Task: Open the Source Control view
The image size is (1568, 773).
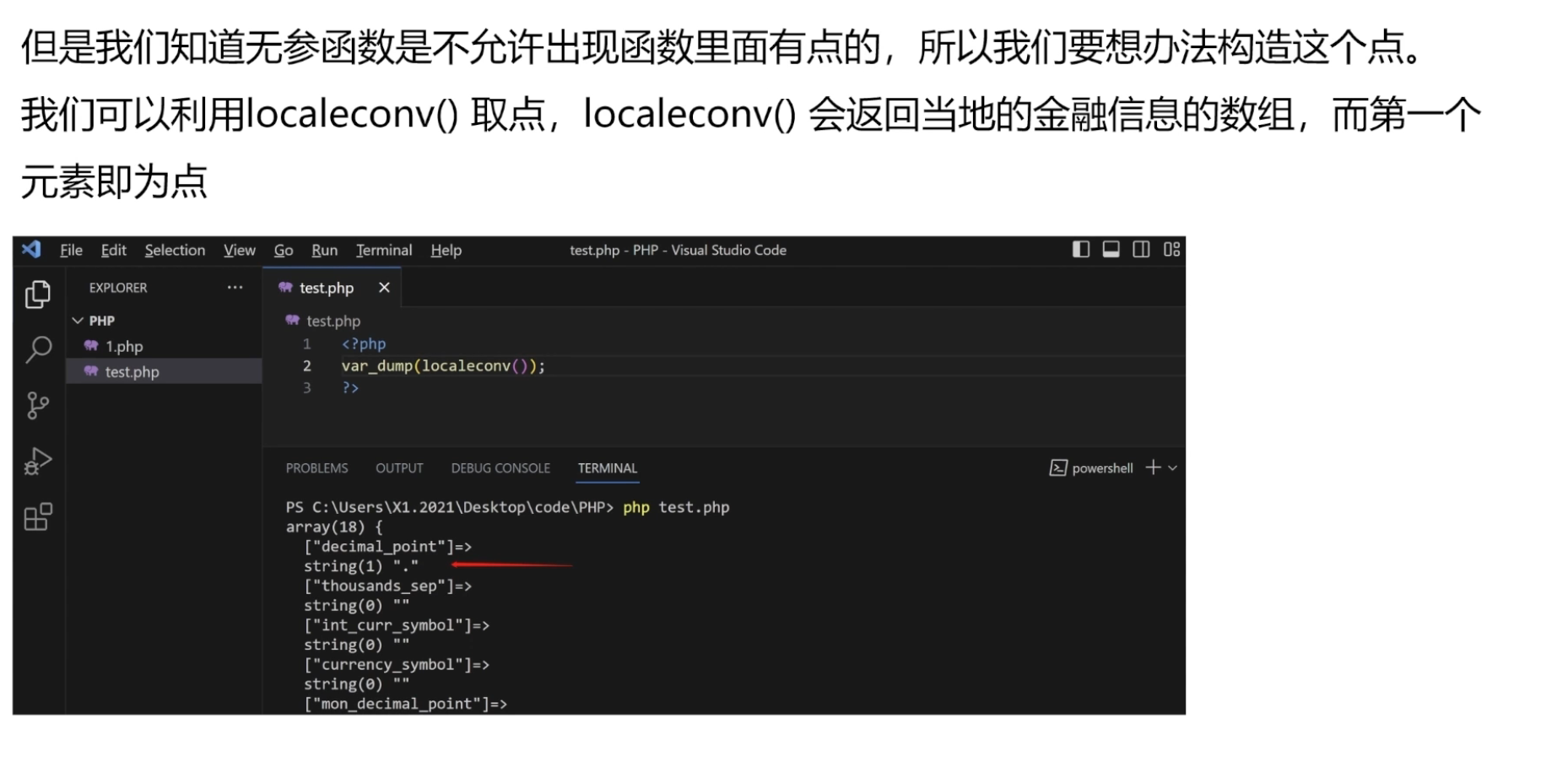Action: click(38, 406)
